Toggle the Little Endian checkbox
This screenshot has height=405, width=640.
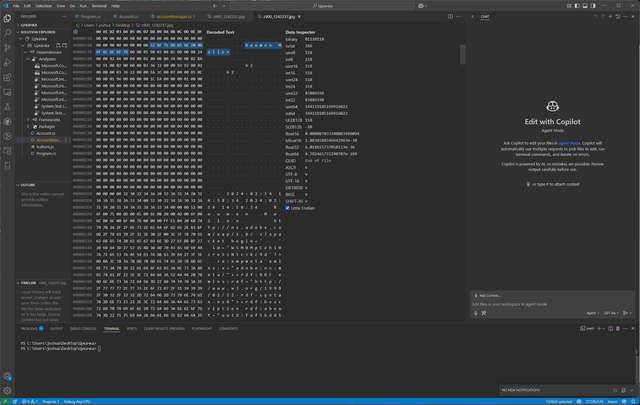point(287,208)
